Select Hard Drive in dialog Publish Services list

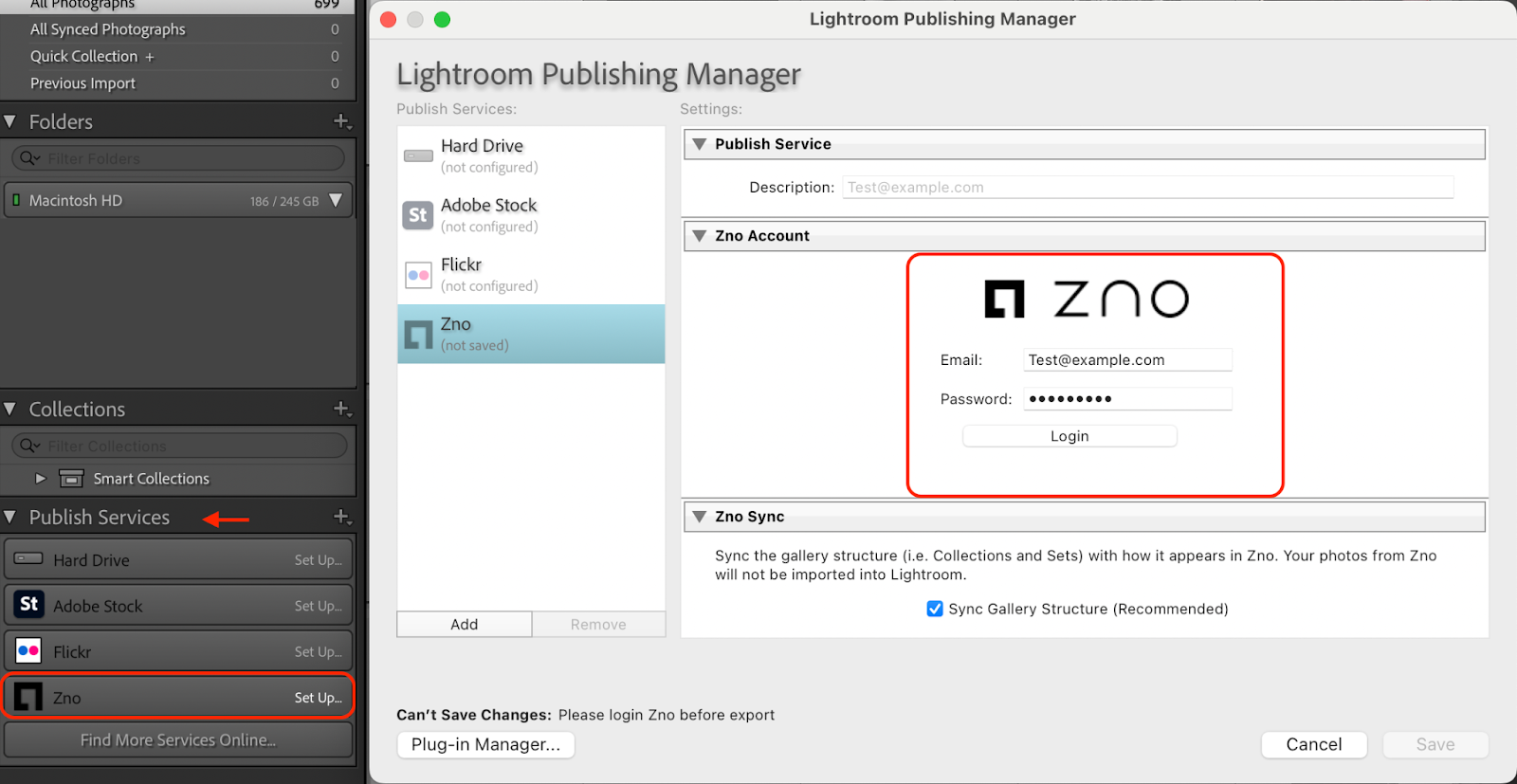(531, 155)
